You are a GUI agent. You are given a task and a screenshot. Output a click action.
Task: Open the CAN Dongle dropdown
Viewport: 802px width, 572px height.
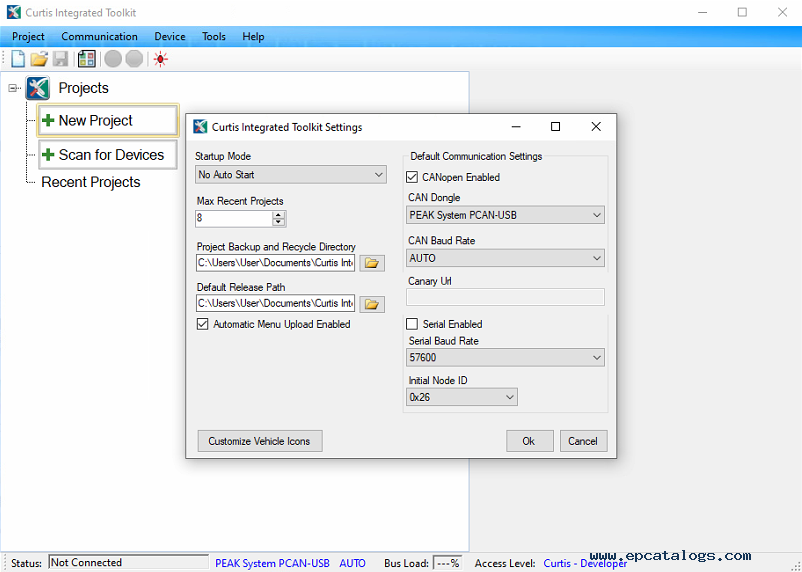[505, 215]
